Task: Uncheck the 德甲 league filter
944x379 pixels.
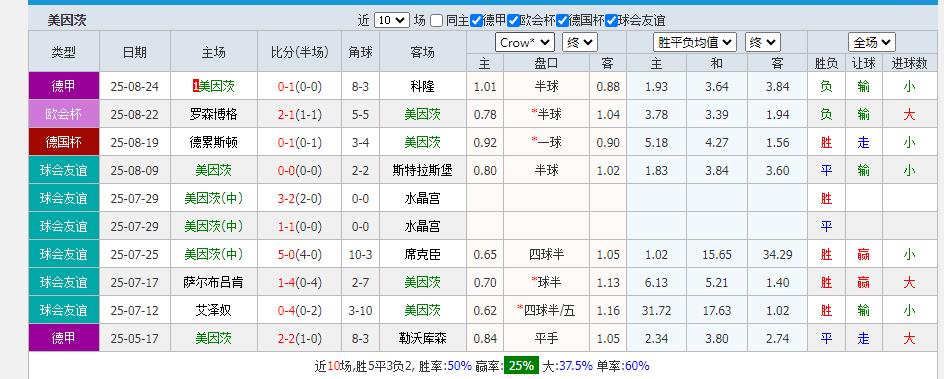Action: click(x=476, y=20)
